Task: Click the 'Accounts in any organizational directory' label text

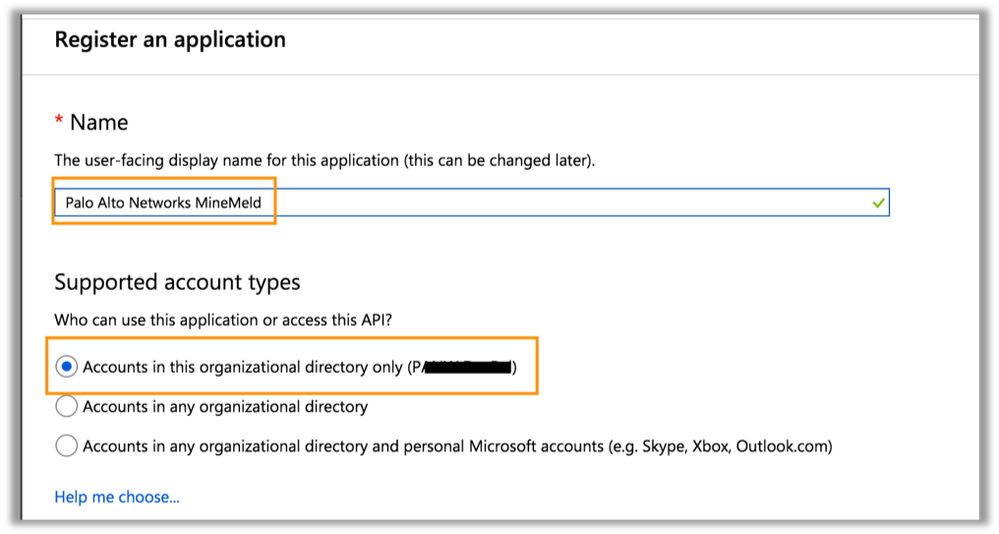Action: click(225, 407)
